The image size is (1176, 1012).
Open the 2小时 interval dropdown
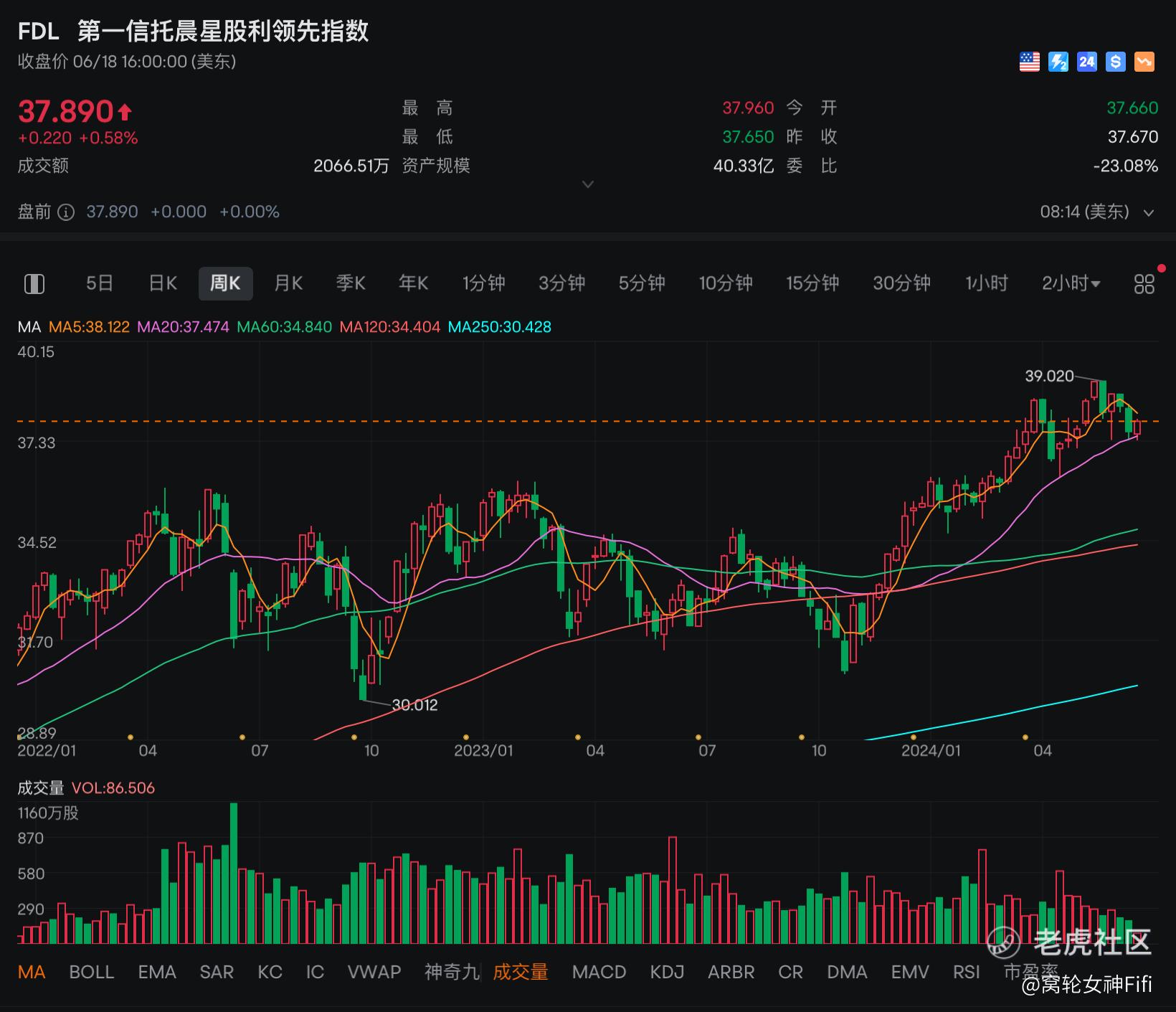(x=1071, y=283)
